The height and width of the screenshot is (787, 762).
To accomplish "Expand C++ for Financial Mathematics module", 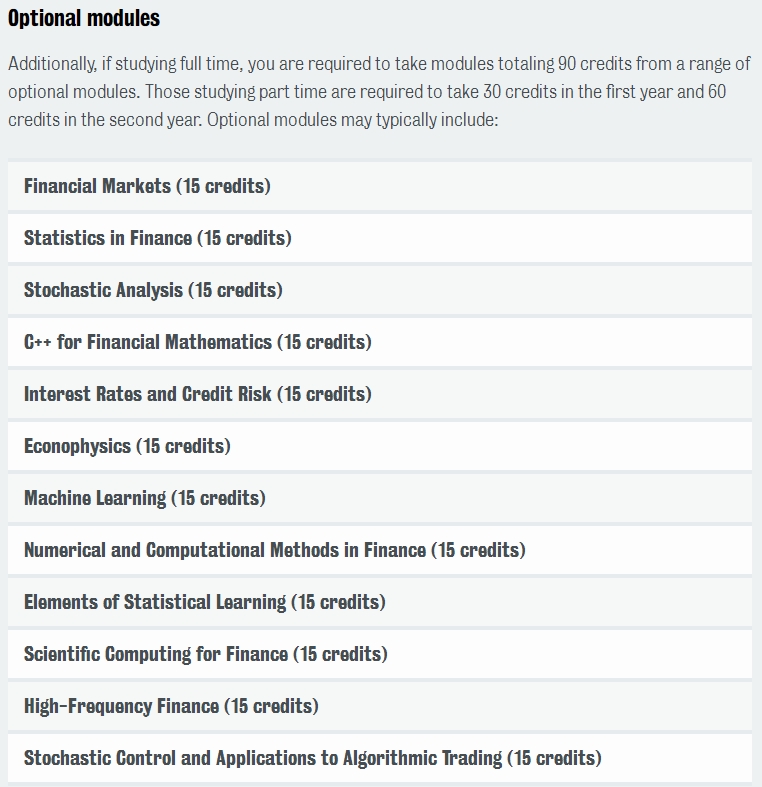I will 379,342.
